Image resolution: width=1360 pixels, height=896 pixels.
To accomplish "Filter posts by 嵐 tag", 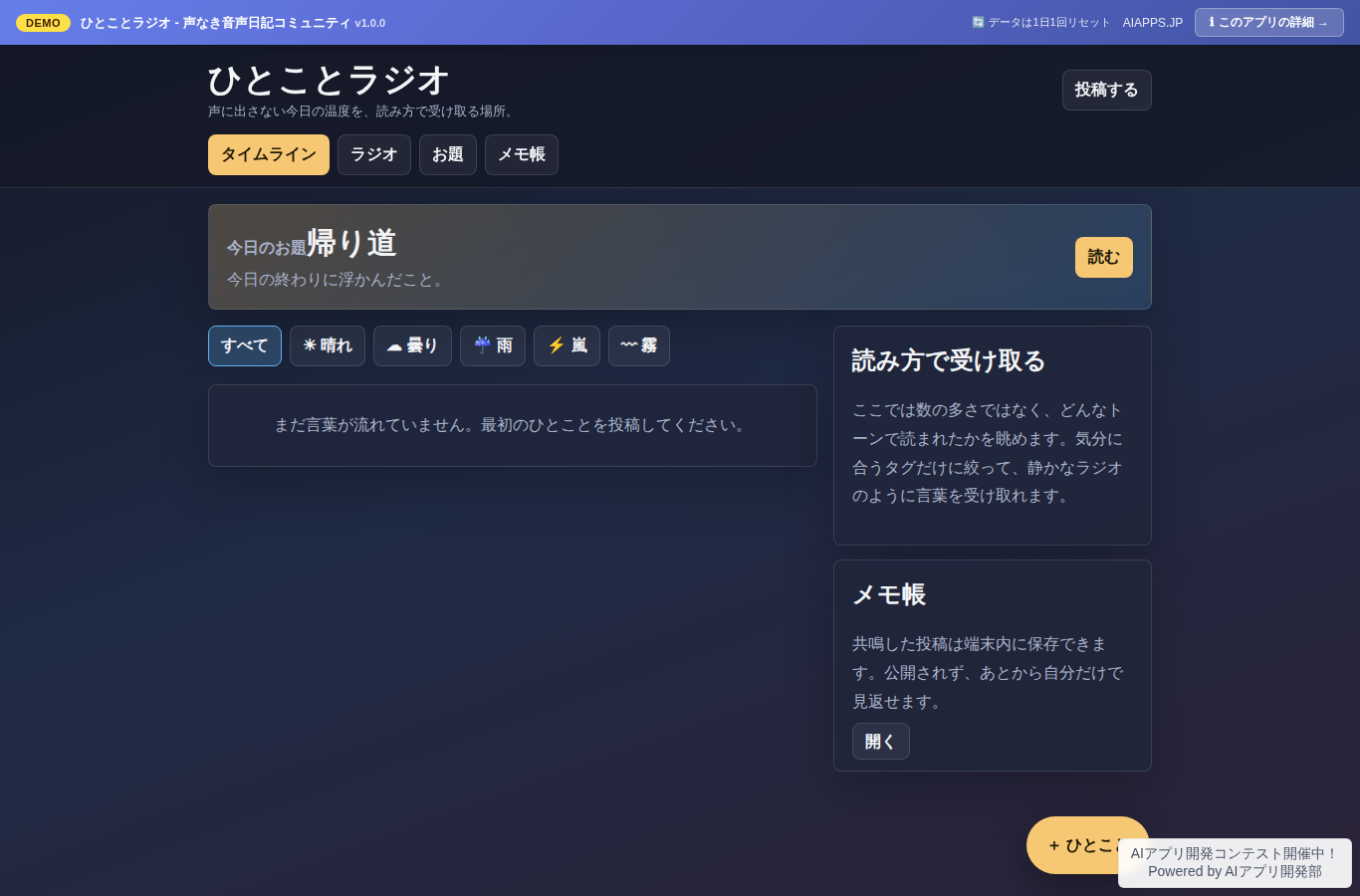I will pyautogui.click(x=567, y=345).
